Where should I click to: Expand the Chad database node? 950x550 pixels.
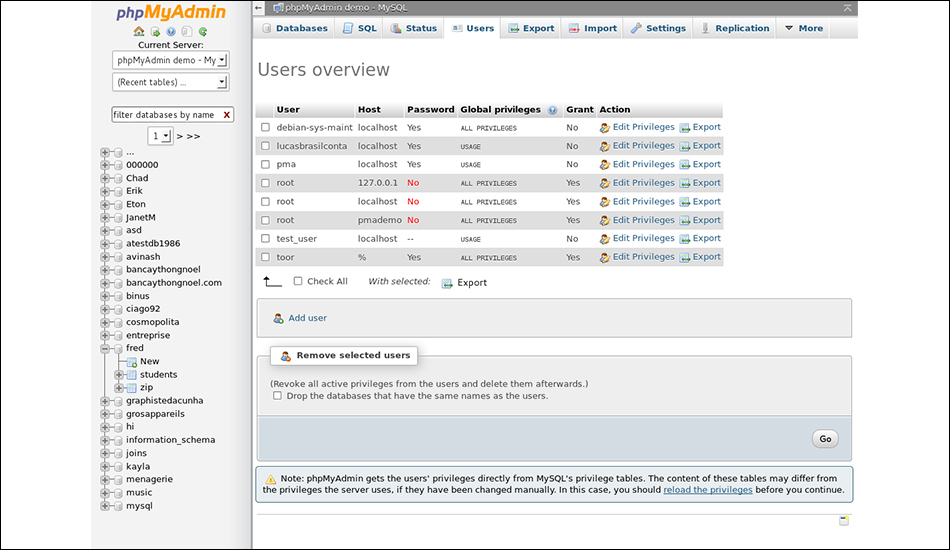pyautogui.click(x=105, y=178)
